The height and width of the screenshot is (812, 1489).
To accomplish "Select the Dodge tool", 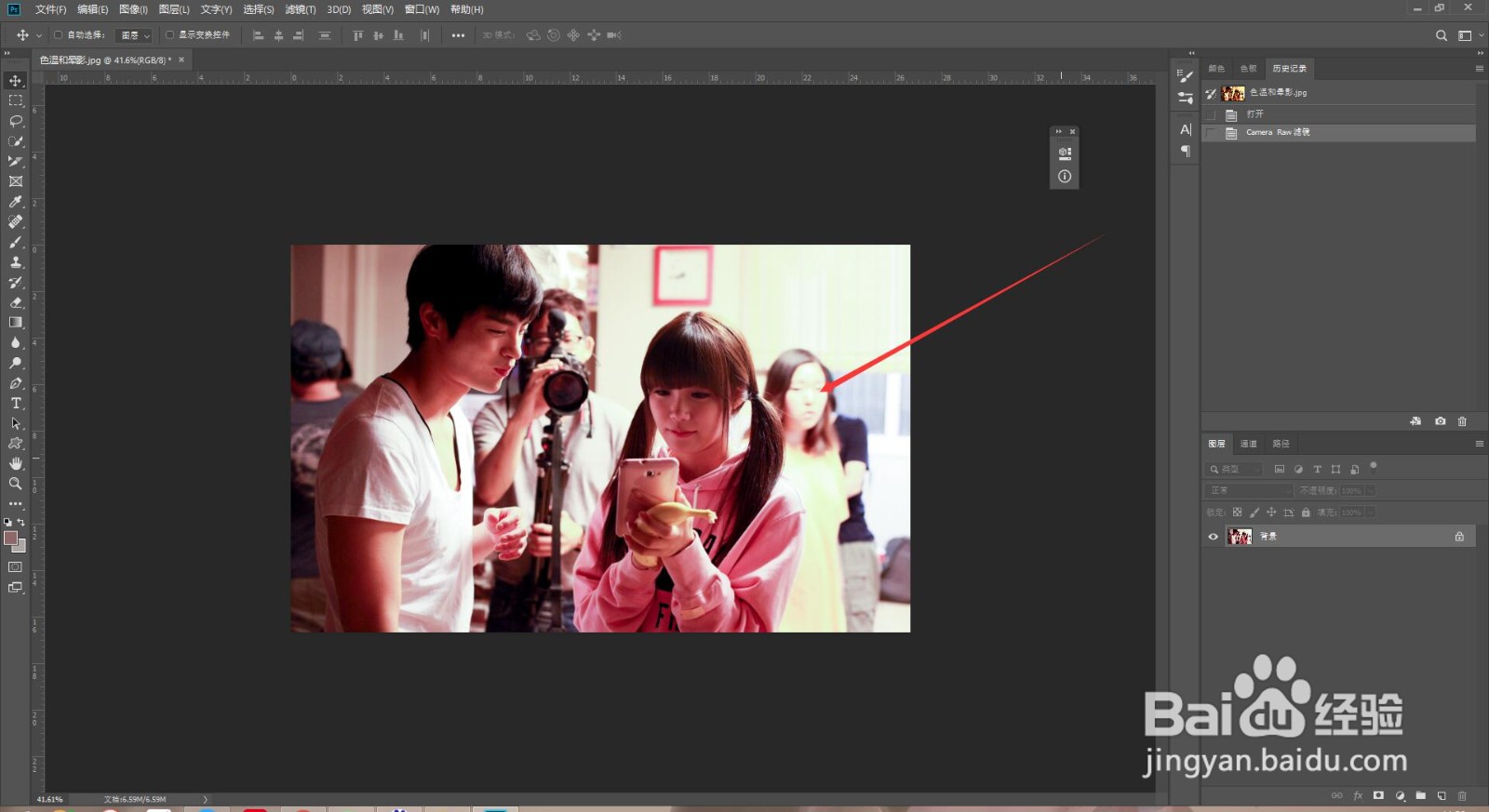I will click(16, 363).
